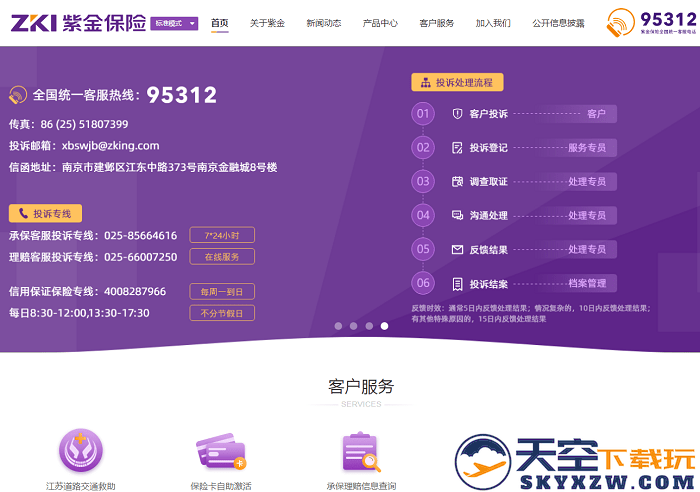The height and width of the screenshot is (492, 700).
Task: Click the 承保理赔信息查询 clipboard icon
Action: point(361,452)
